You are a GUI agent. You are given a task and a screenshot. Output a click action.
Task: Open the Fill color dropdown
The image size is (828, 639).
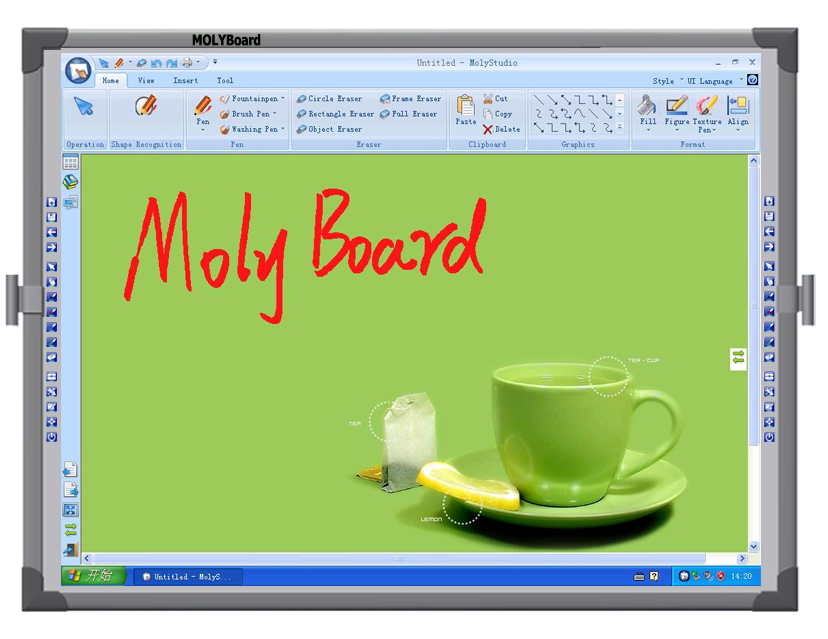[648, 129]
